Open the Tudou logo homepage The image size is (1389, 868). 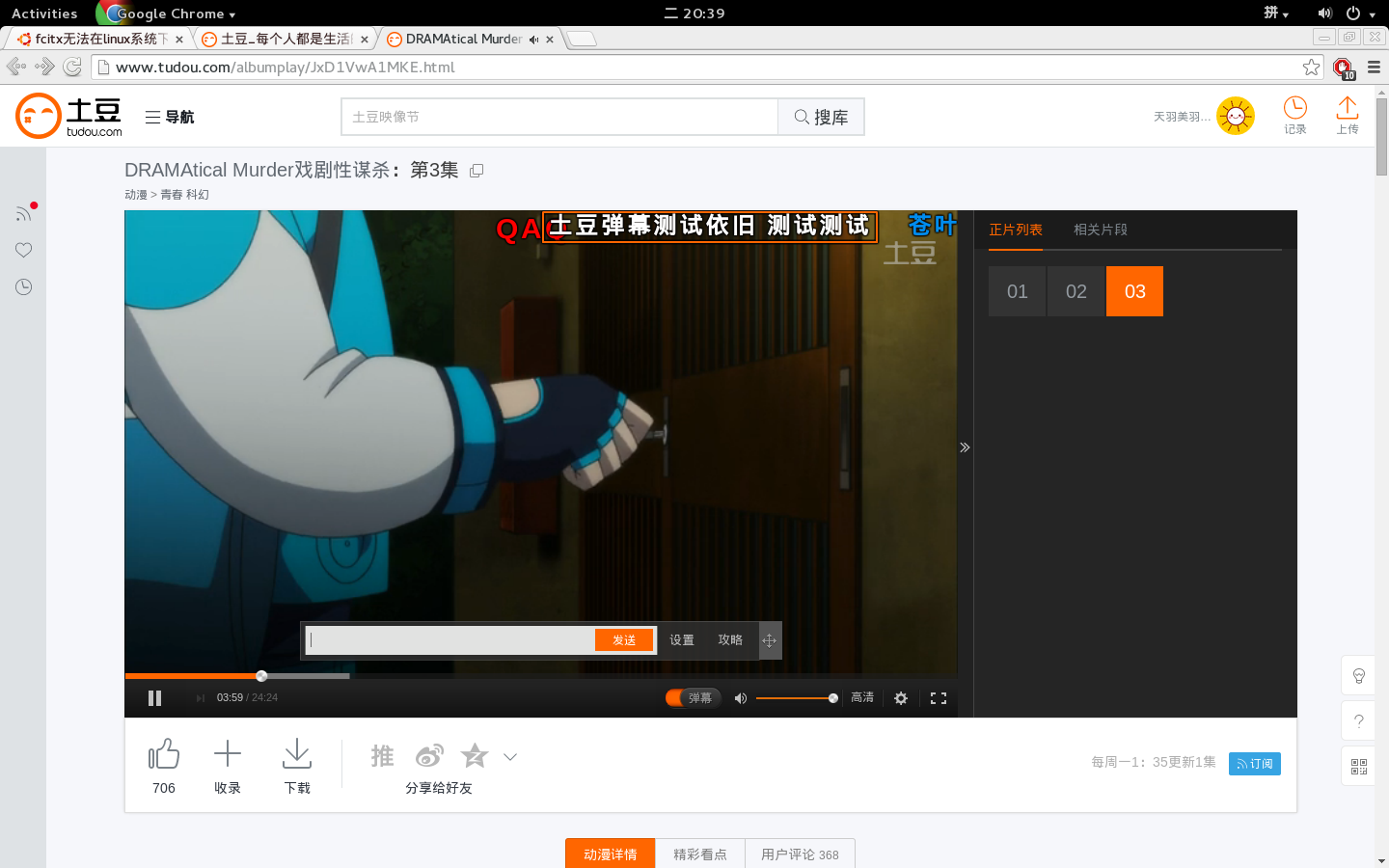[68, 116]
